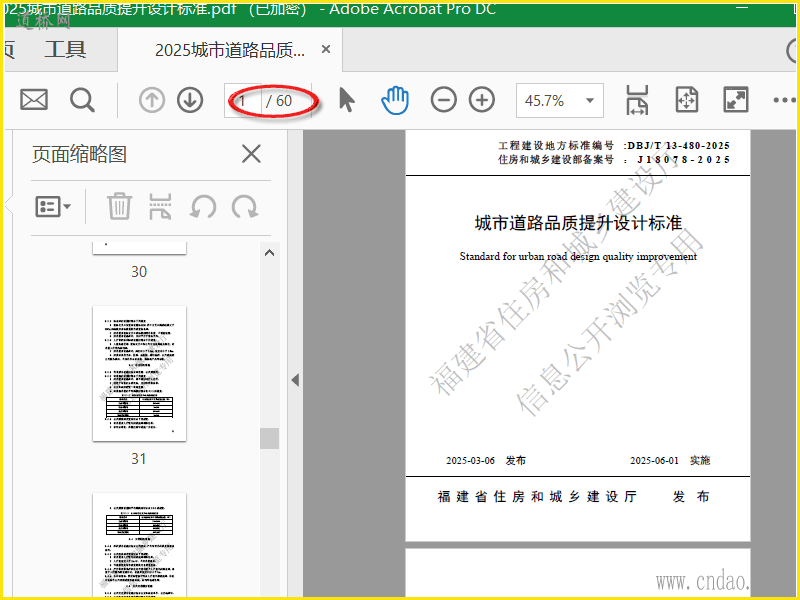Select the page 32 thumbnail below 31
This screenshot has height=600, width=800.
click(x=139, y=544)
